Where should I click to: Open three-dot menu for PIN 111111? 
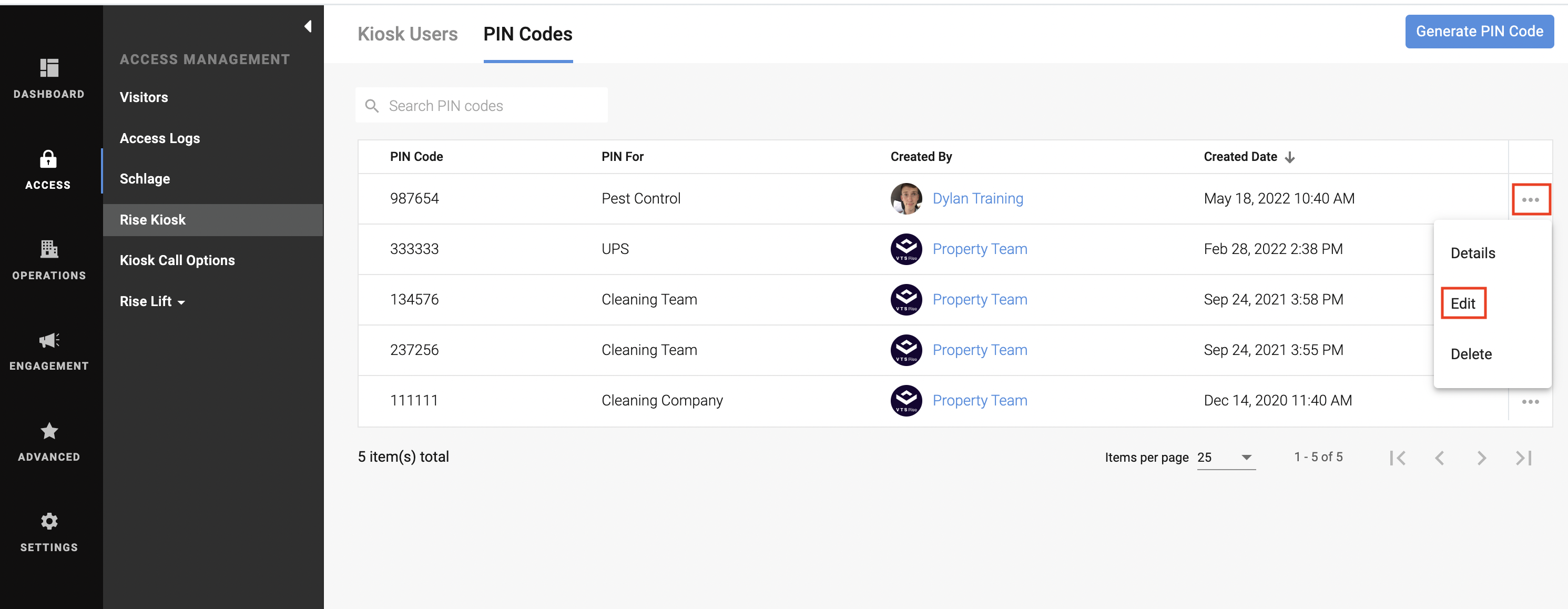(x=1530, y=401)
